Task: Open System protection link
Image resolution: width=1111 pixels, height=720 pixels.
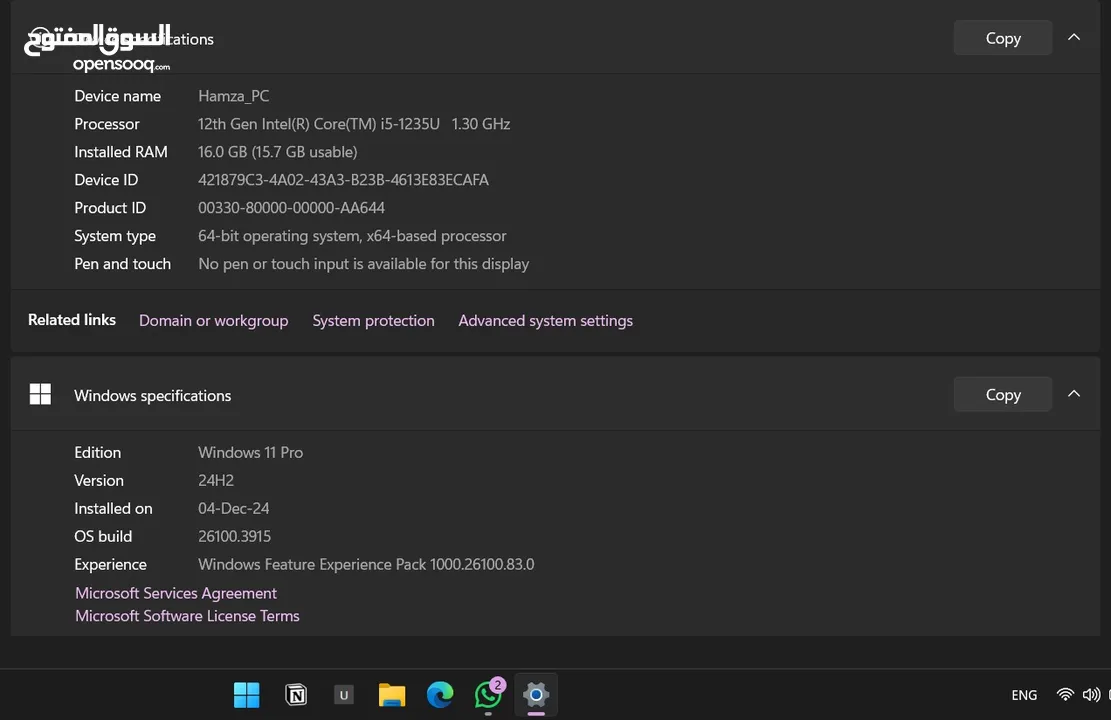Action: (x=373, y=320)
